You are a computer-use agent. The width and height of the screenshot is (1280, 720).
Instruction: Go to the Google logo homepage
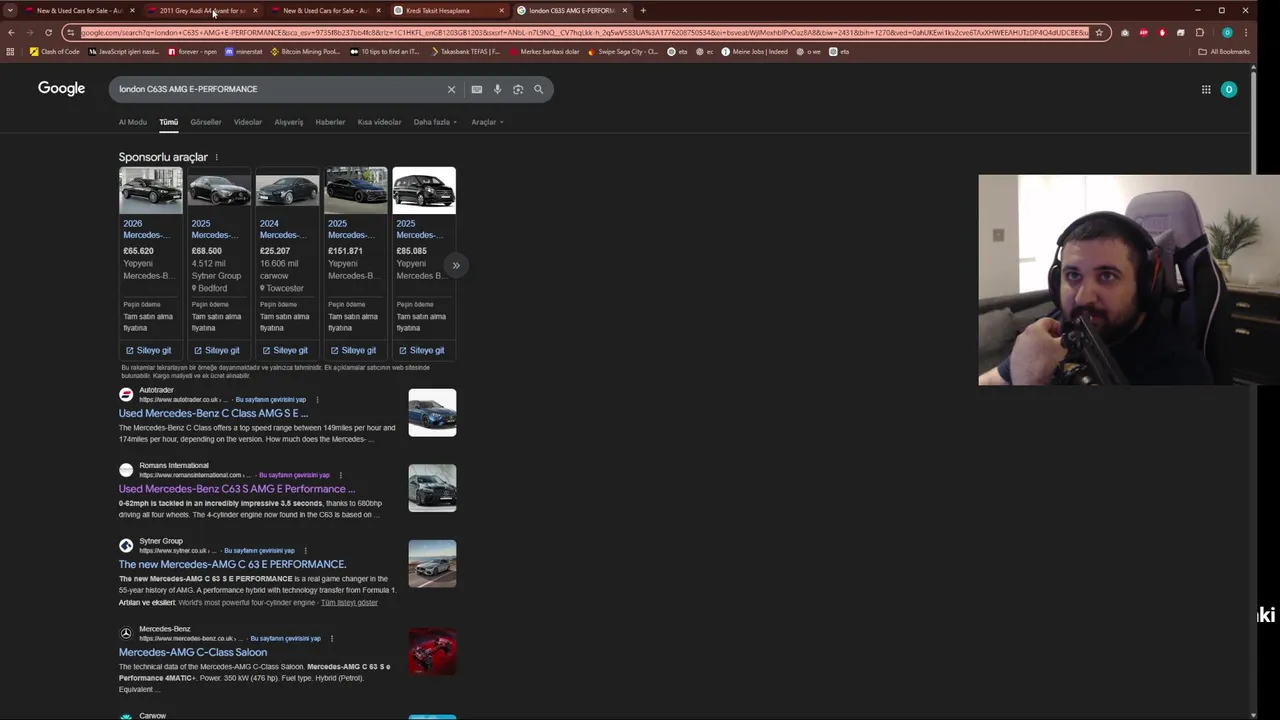click(x=61, y=88)
